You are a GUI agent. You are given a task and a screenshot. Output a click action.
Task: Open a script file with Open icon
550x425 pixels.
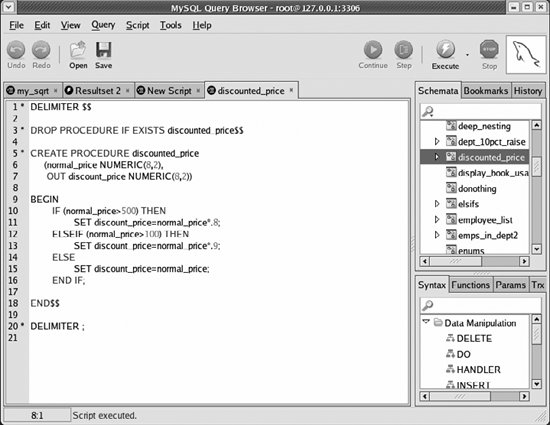78,50
